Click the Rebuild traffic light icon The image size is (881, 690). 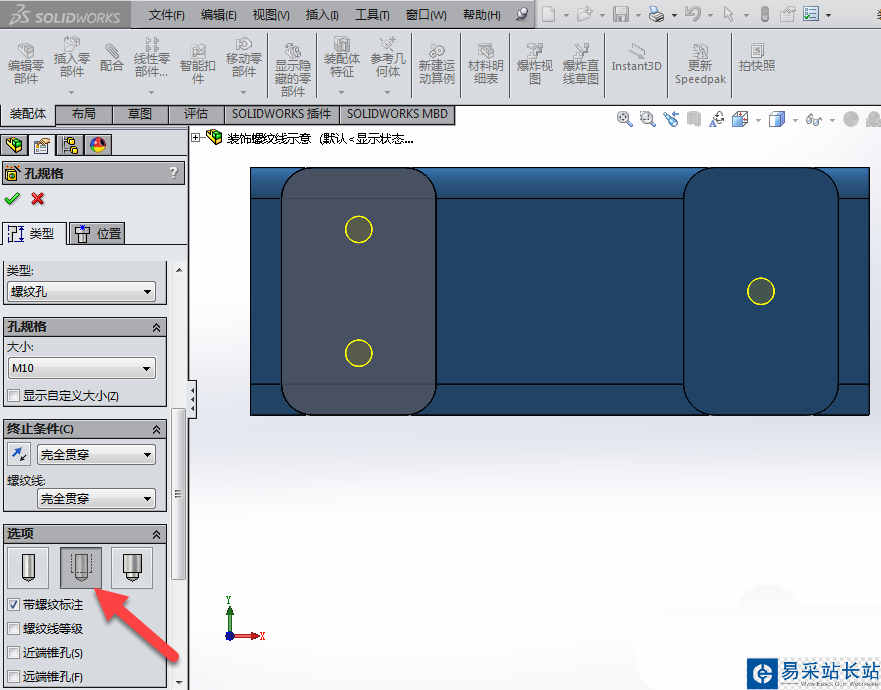765,14
